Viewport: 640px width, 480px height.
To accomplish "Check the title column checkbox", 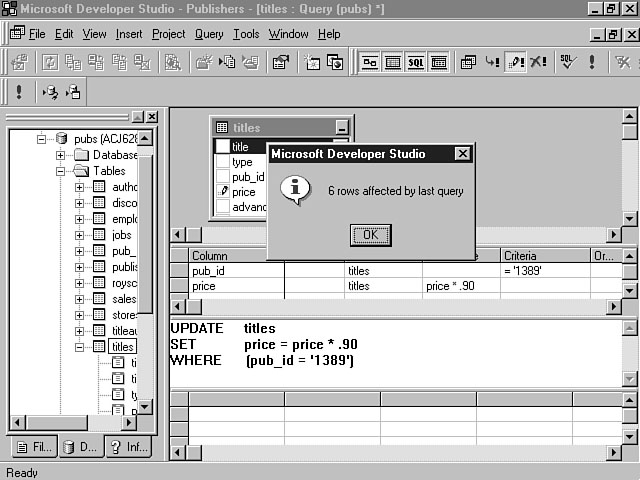I will [x=223, y=147].
